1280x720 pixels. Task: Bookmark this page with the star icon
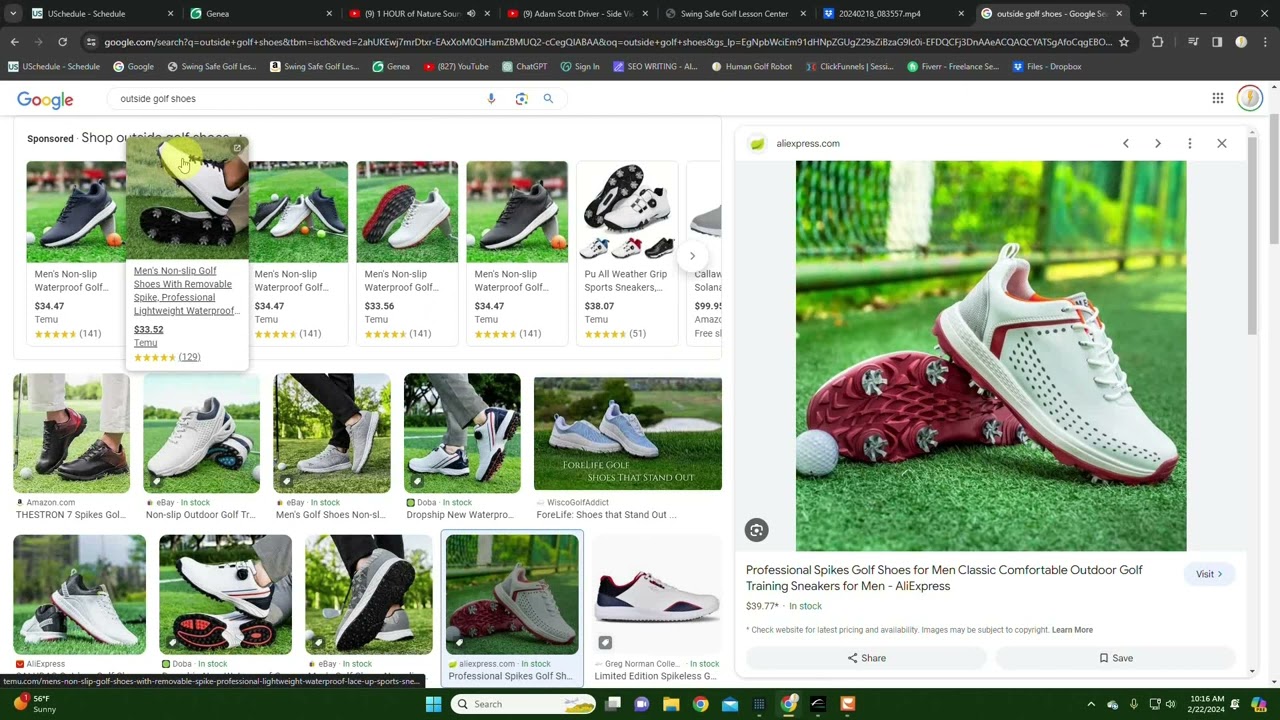click(x=1124, y=42)
